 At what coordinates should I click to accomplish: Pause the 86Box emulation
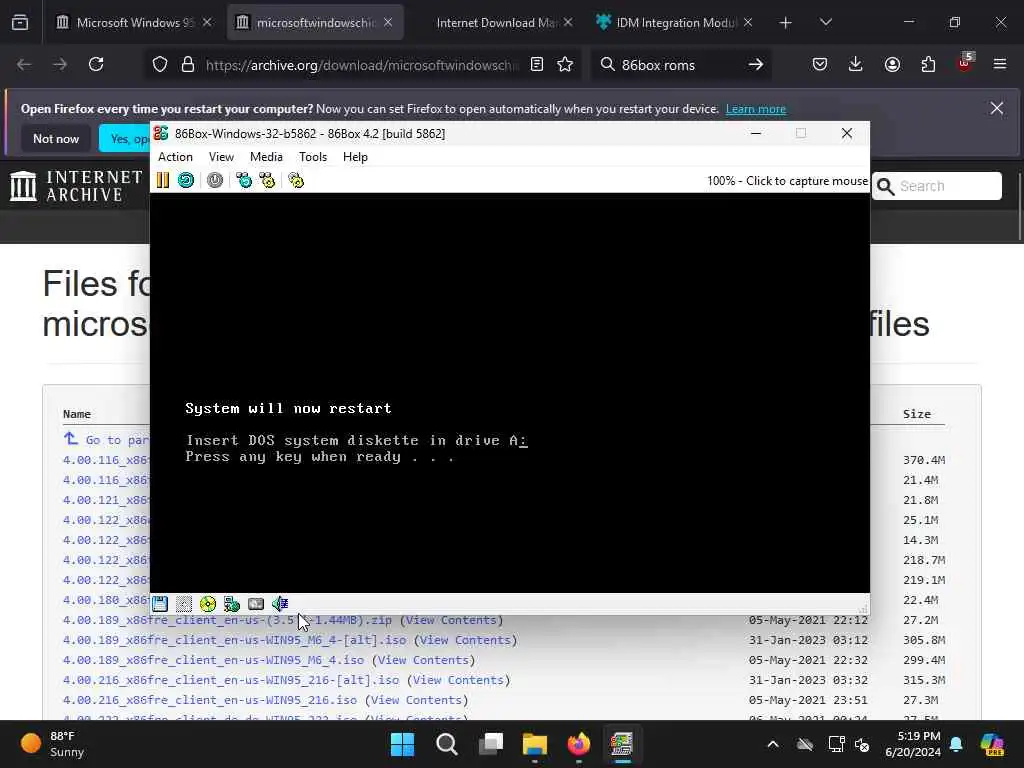163,180
